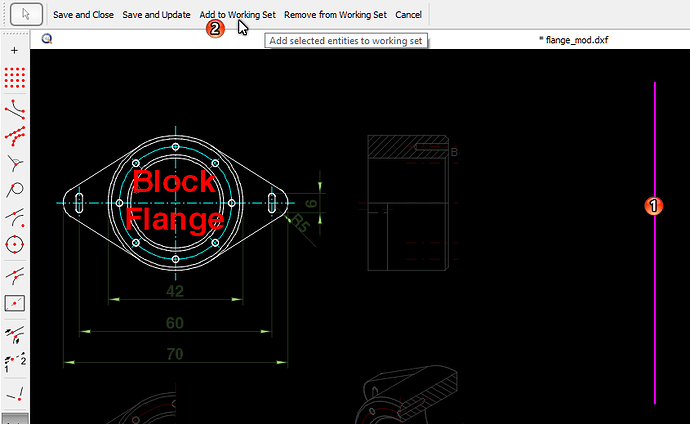Click the zoom magnifier icon beside the tab
This screenshot has width=690, height=424.
click(x=47, y=39)
